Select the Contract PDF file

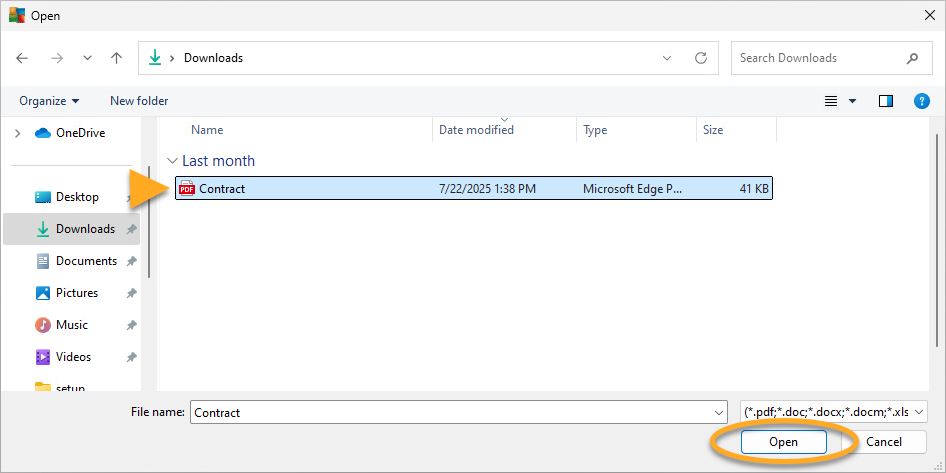[x=221, y=188]
